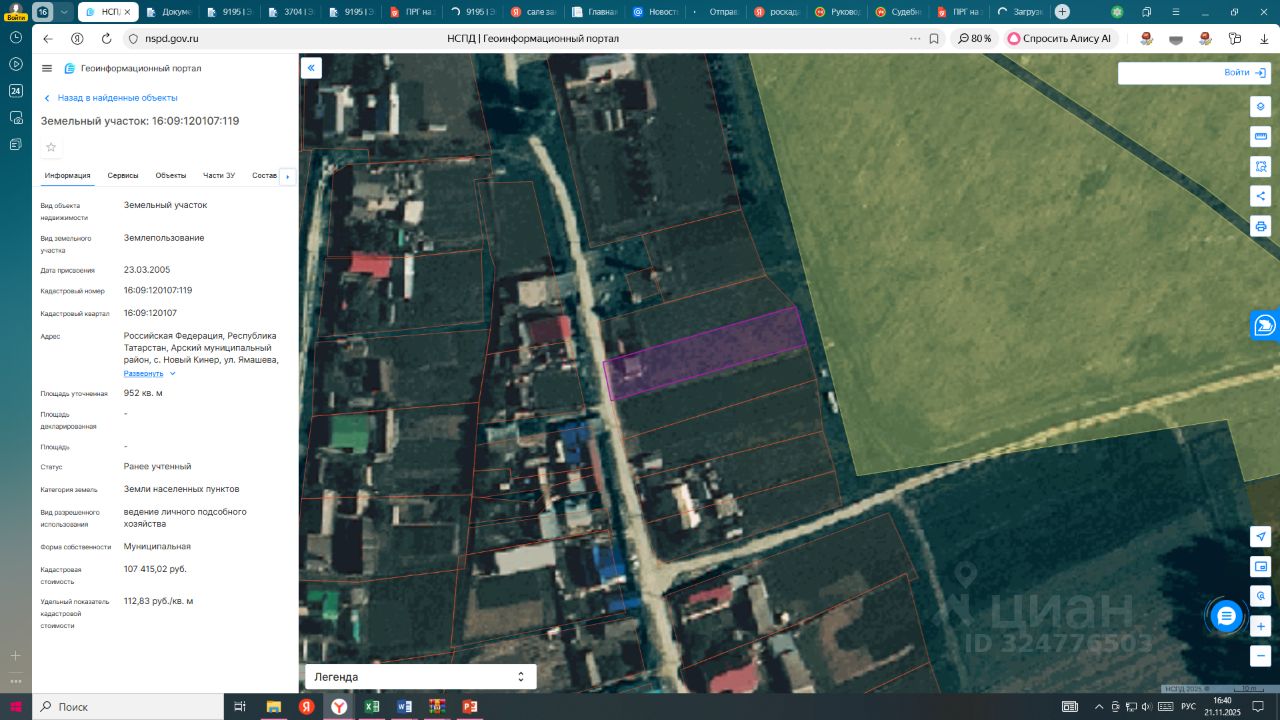Image resolution: width=1280 pixels, height=720 pixels.
Task: Click the ownership form Муниципальная
Action: click(x=157, y=547)
